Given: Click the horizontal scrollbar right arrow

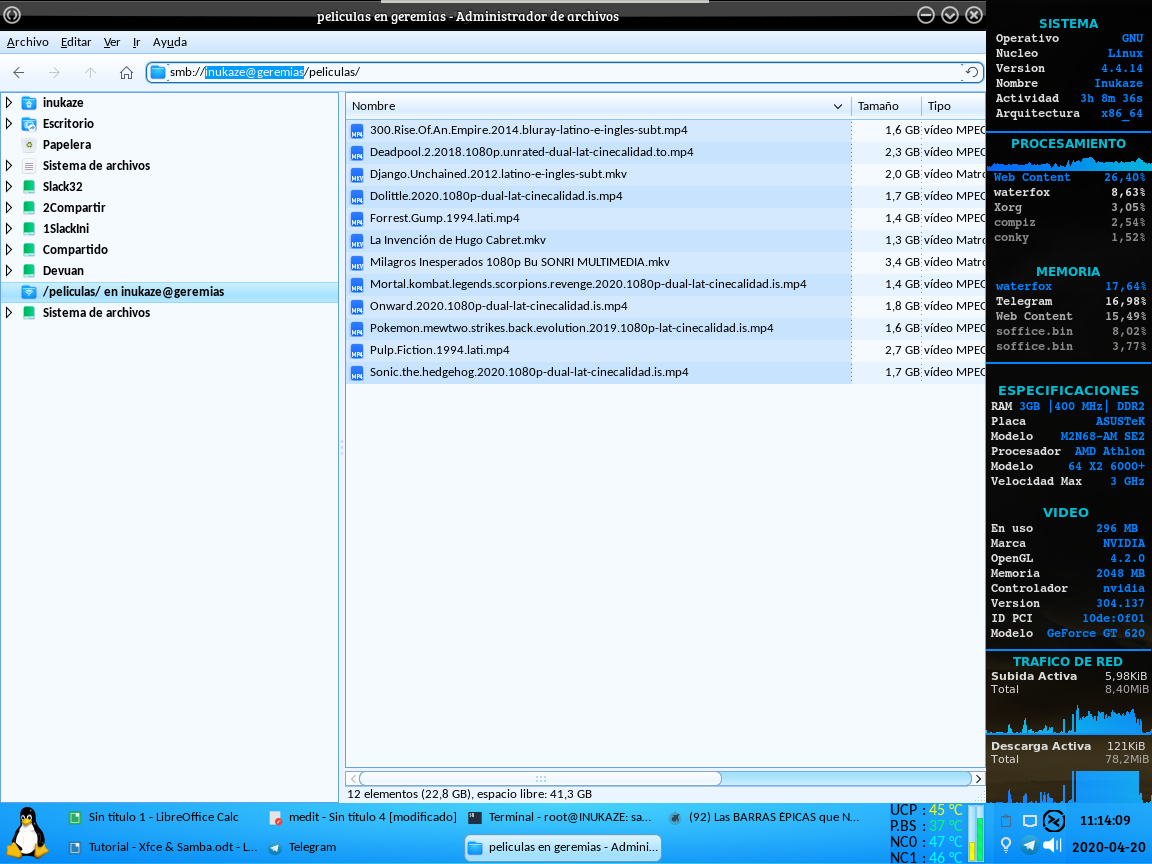Looking at the screenshot, I should pos(978,779).
